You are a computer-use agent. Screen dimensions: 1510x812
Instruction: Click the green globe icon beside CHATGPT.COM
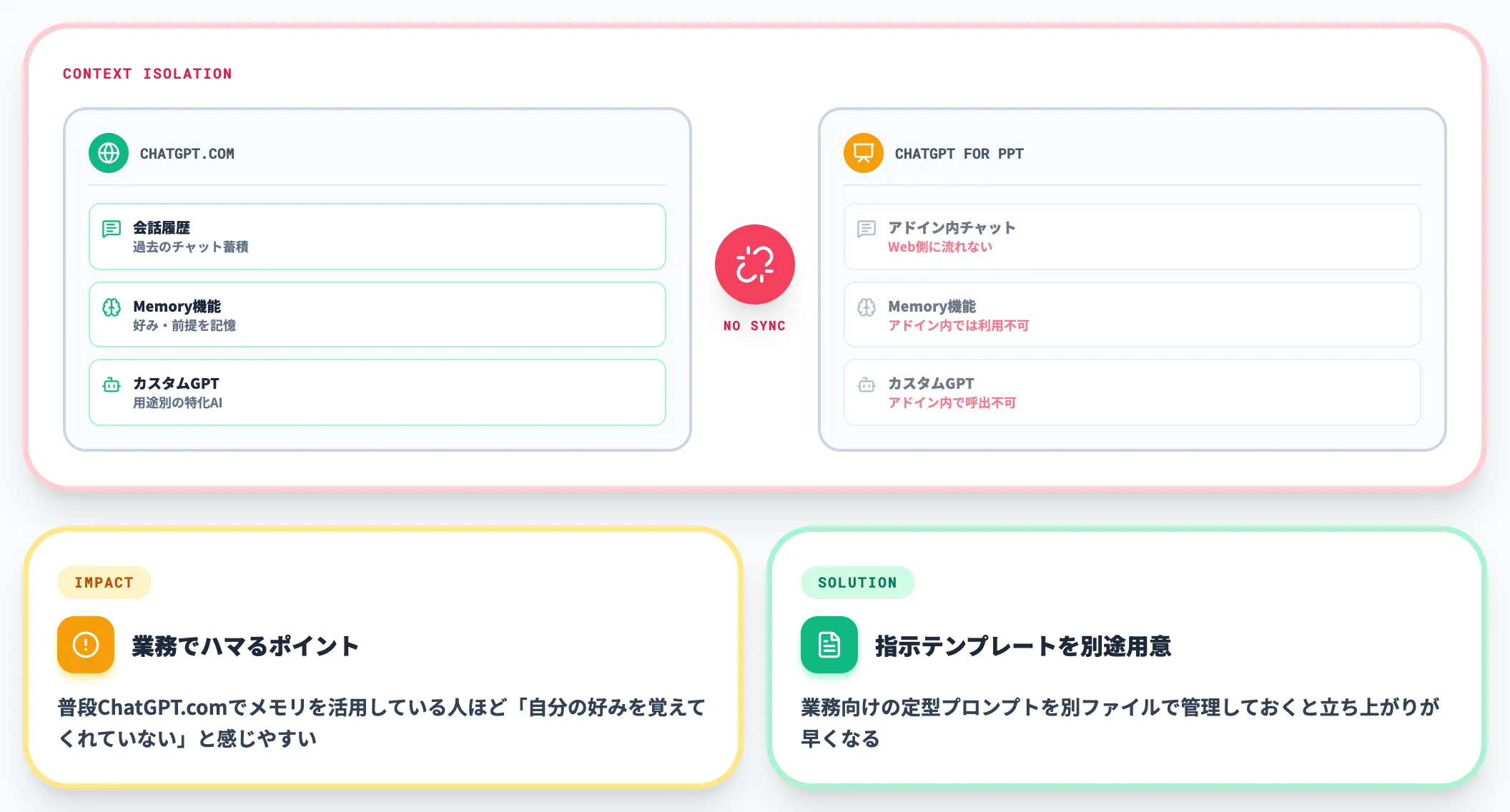(109, 153)
